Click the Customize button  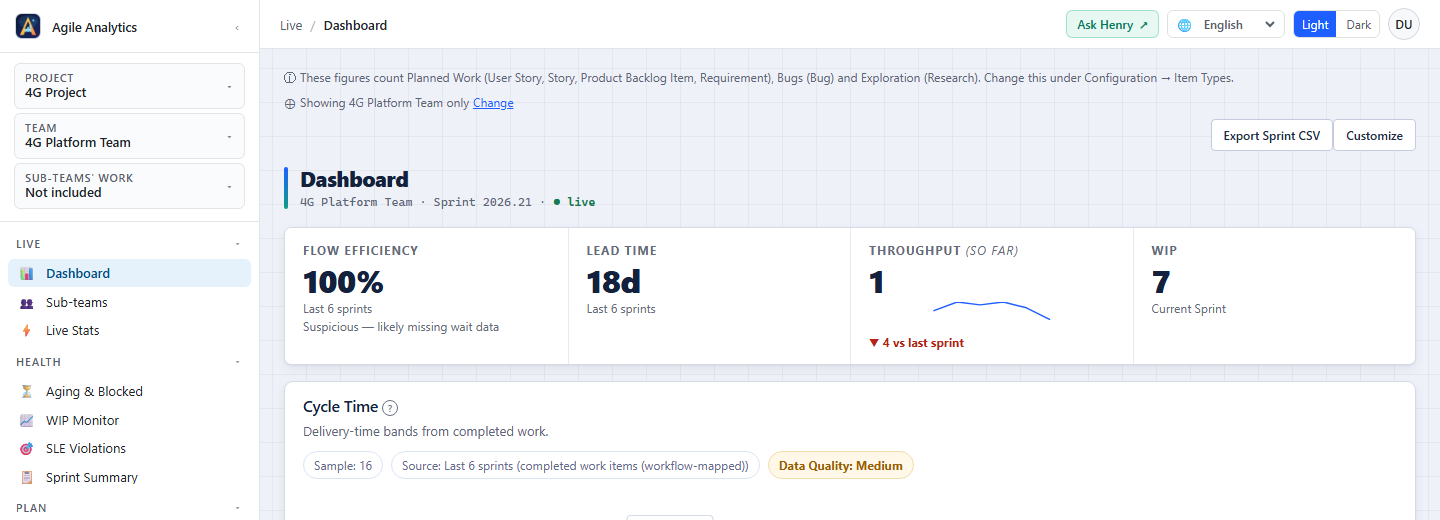coord(1374,135)
